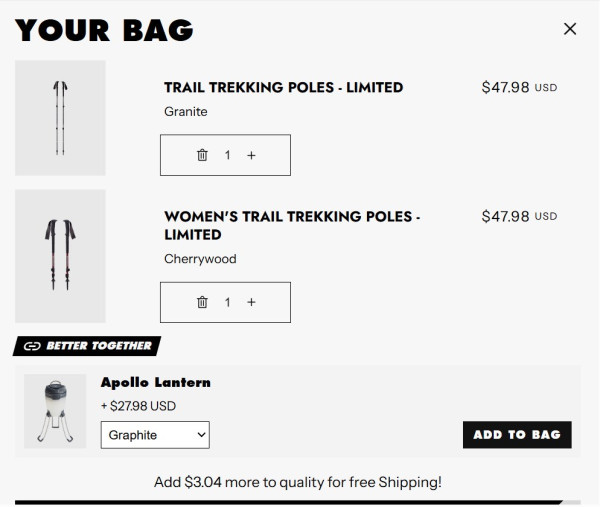Remove Women's Cherrywood poles using trash icon
This screenshot has width=600, height=507.
[202, 302]
